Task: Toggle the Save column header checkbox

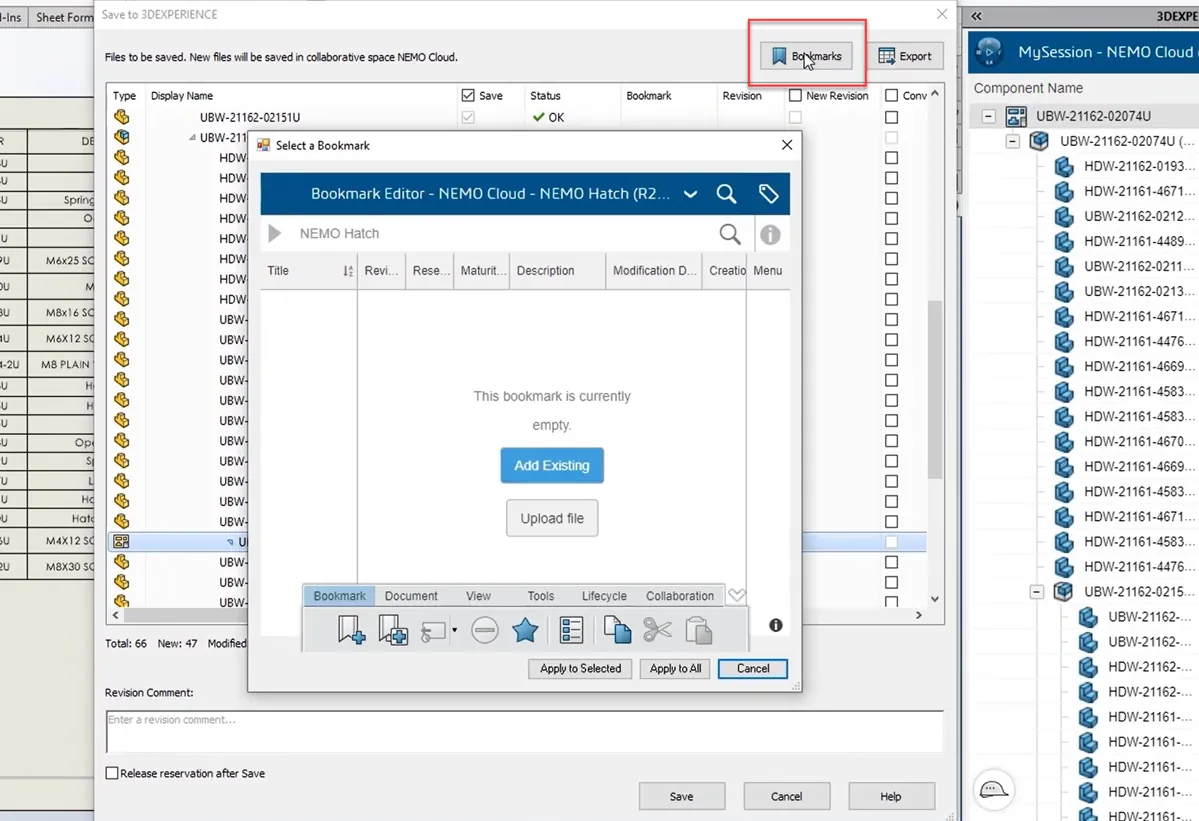Action: pyautogui.click(x=468, y=96)
